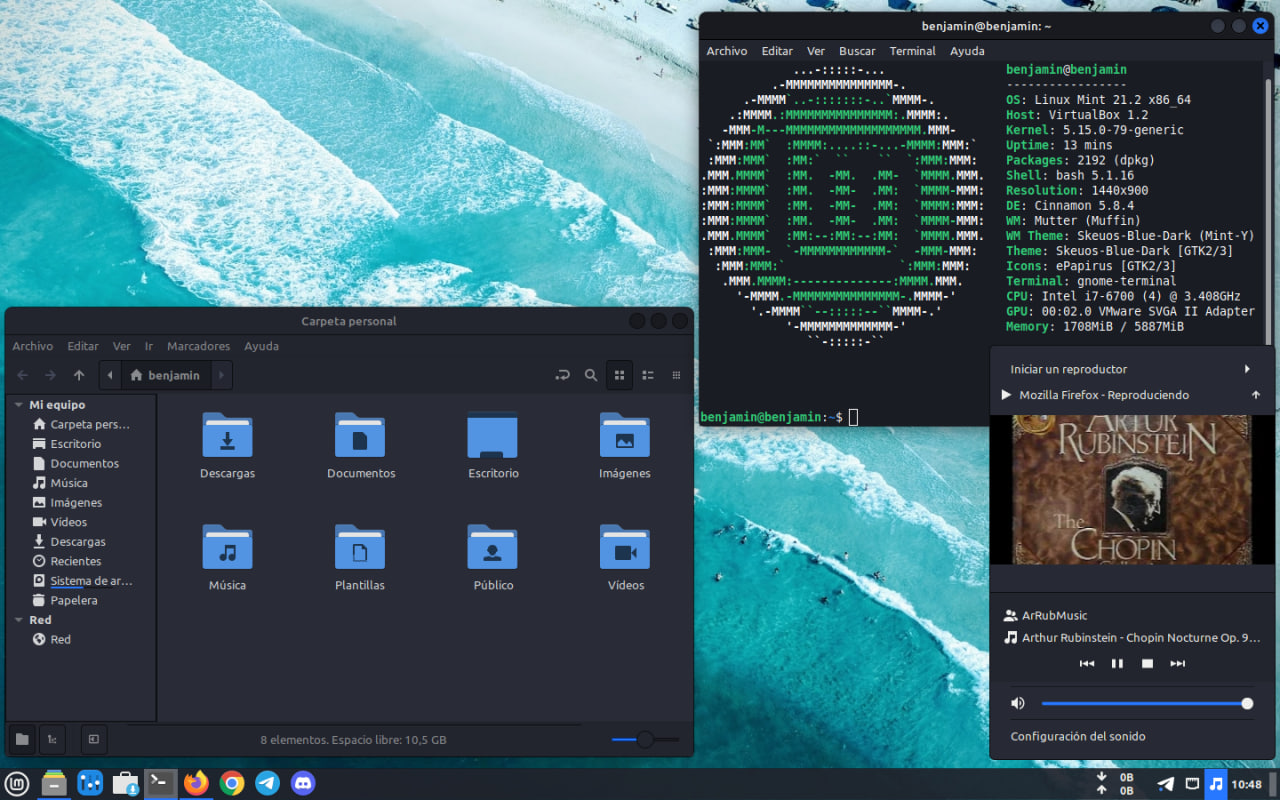This screenshot has width=1280, height=800.
Task: Go up to parent folder arrow
Action: point(79,375)
